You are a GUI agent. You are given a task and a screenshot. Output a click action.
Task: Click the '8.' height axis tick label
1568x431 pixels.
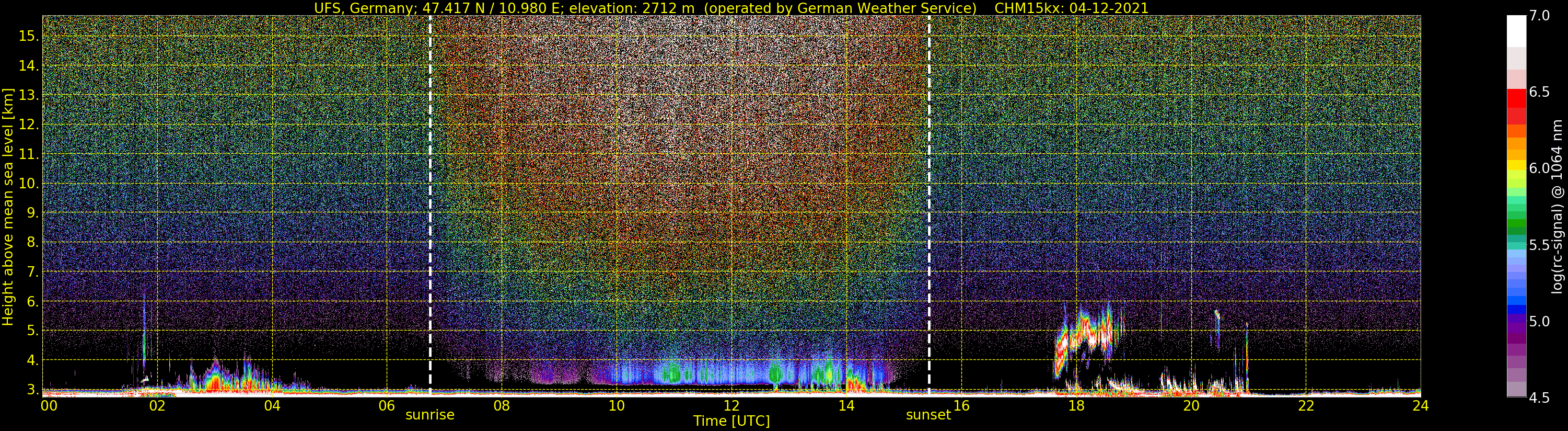32,242
